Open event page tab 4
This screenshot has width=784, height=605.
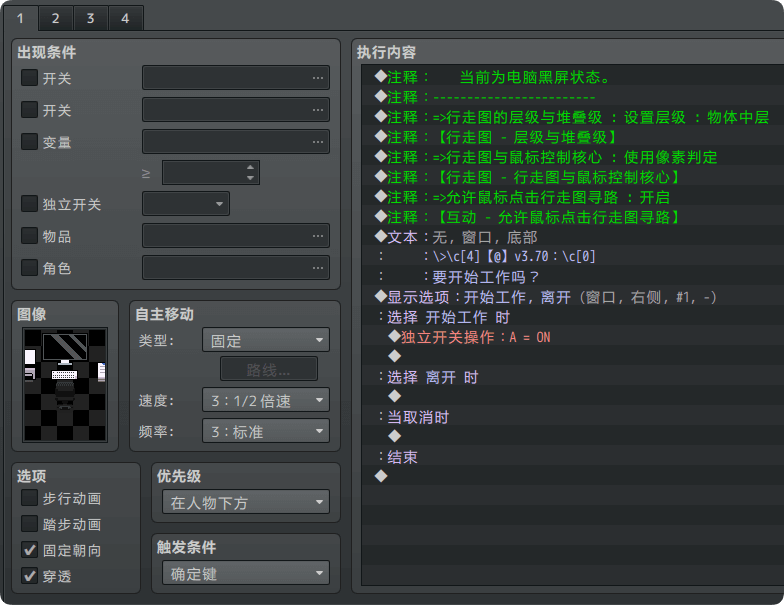coord(125,18)
